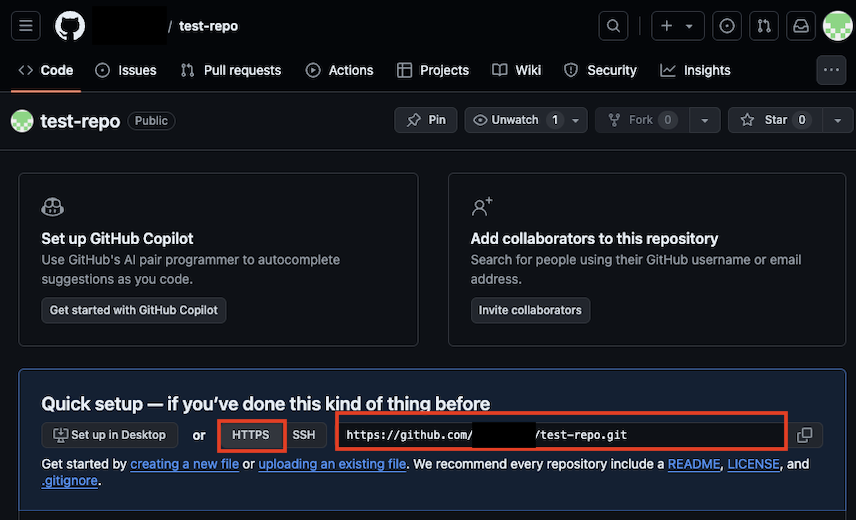The image size is (856, 520).
Task: Switch to the Code tab
Action: pyautogui.click(x=46, y=70)
